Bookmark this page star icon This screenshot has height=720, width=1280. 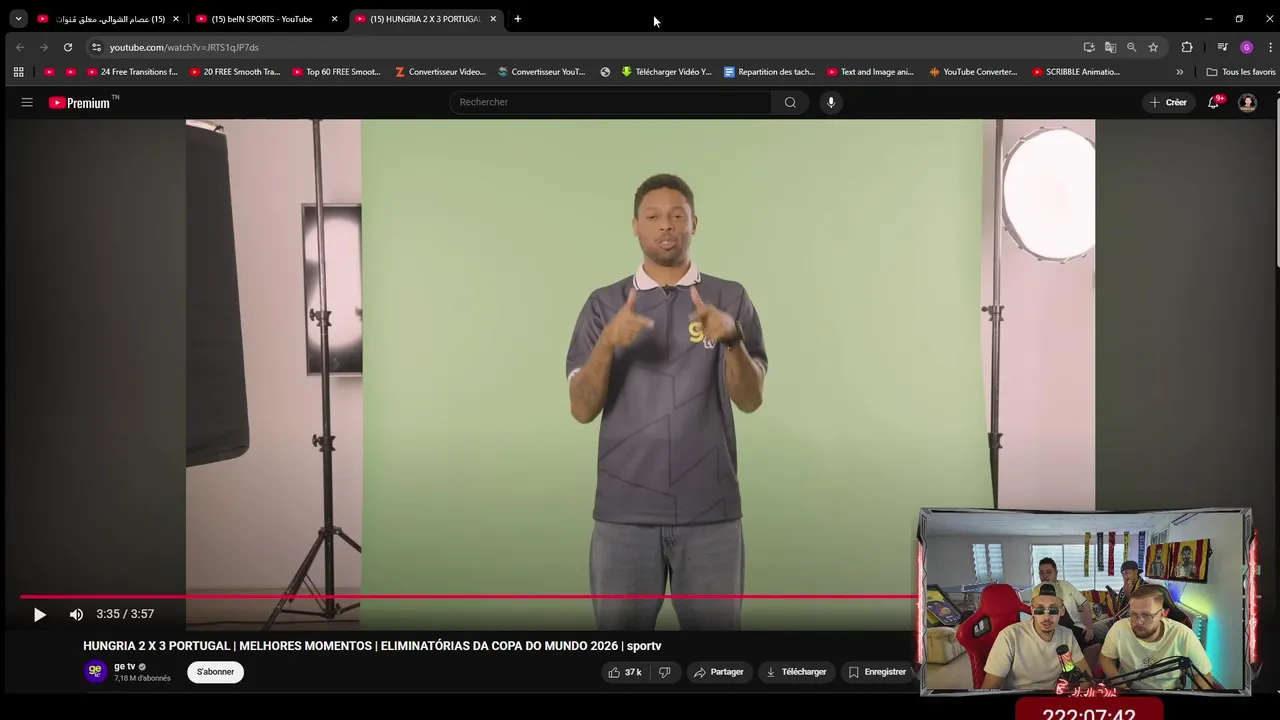(x=1153, y=47)
